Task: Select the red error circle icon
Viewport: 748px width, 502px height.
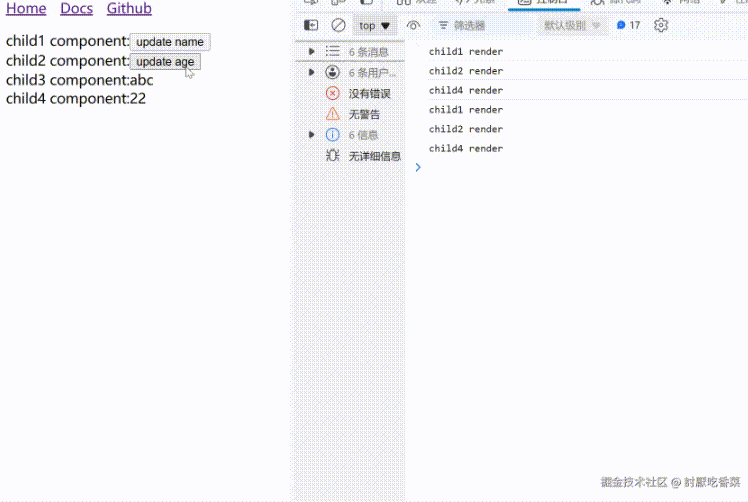Action: click(332, 93)
